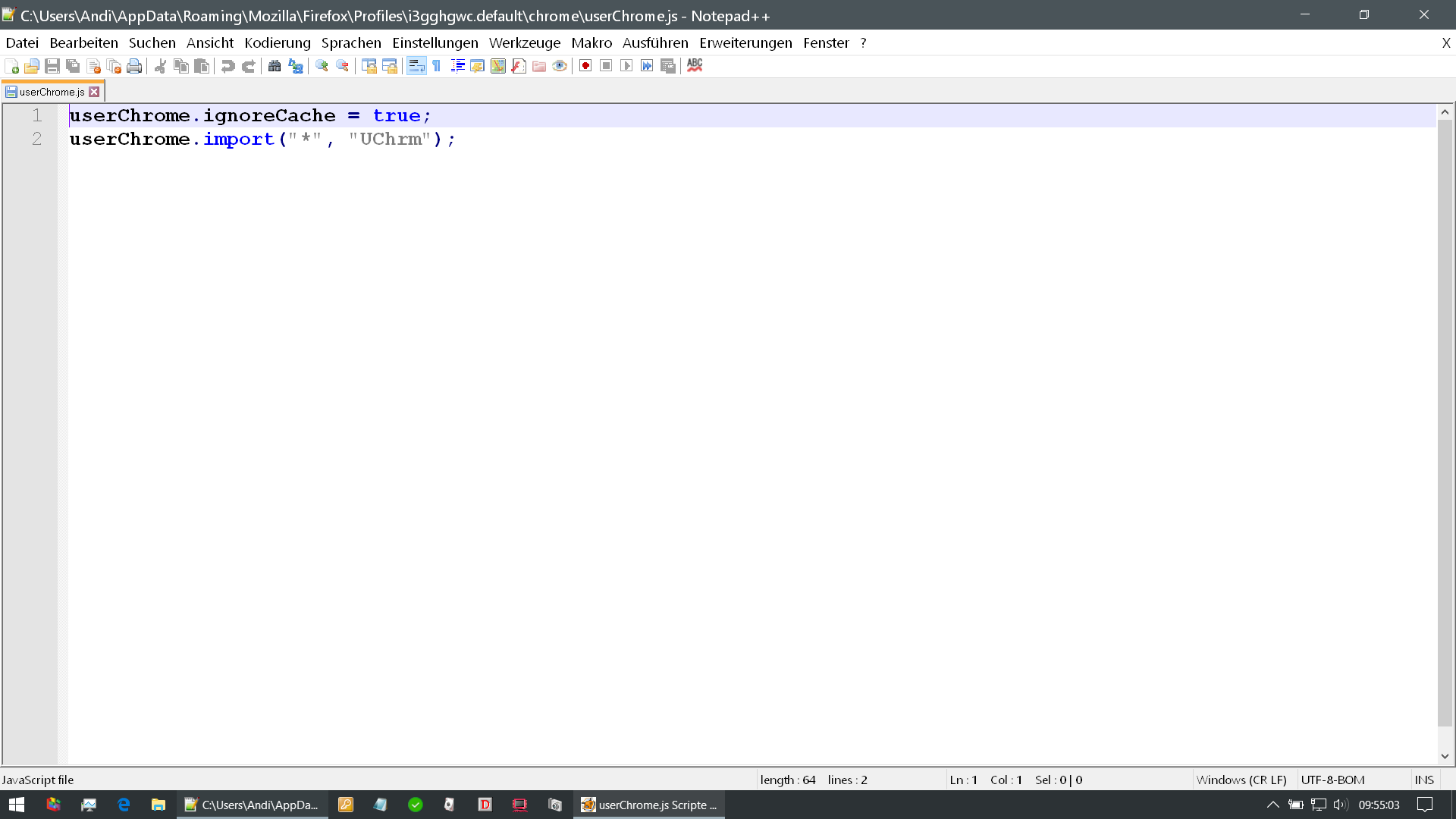Switch to userChrome.js Scripte taskbar window
Viewport: 1456px width, 819px height.
click(x=649, y=805)
